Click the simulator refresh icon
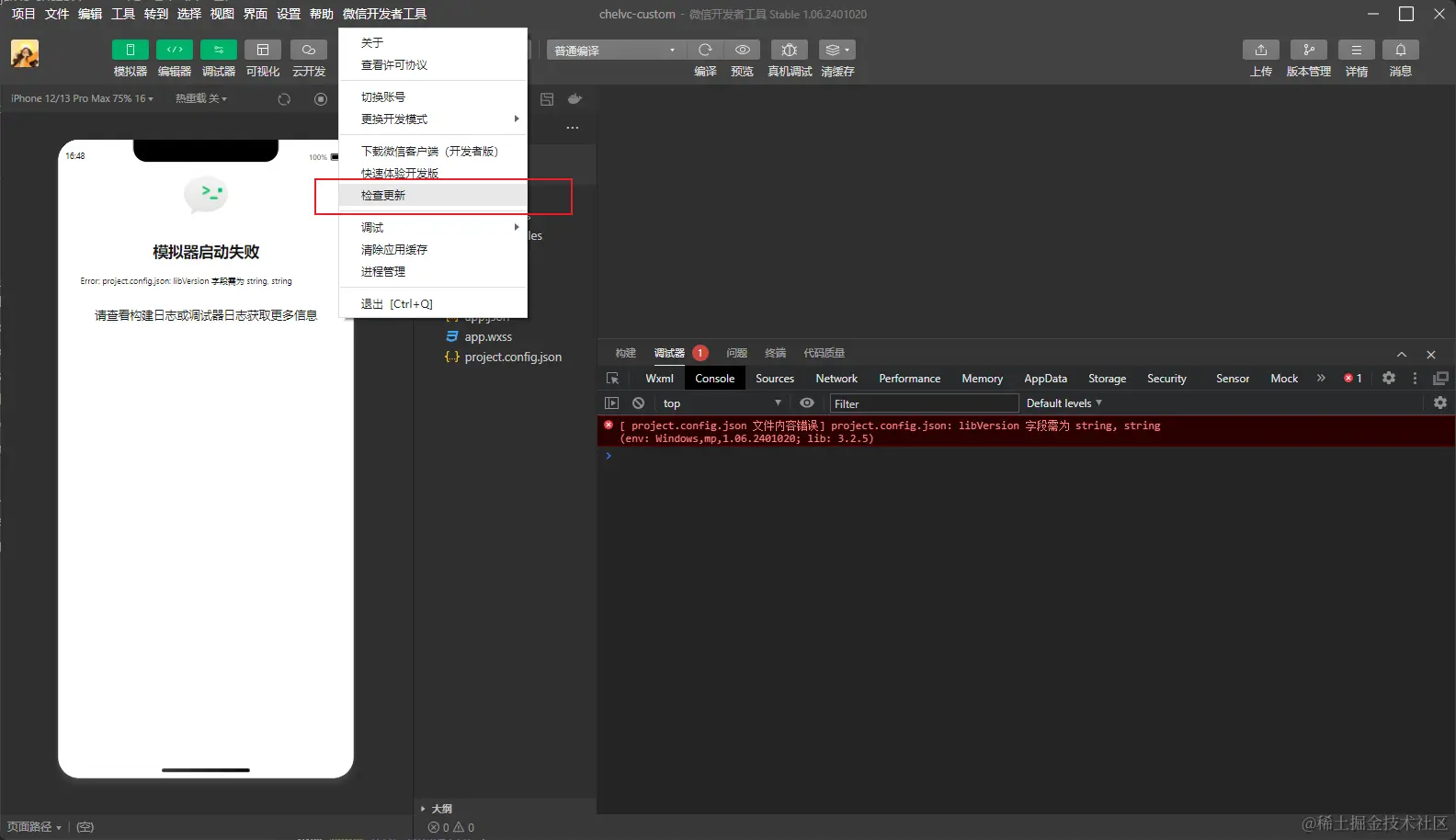 click(284, 99)
